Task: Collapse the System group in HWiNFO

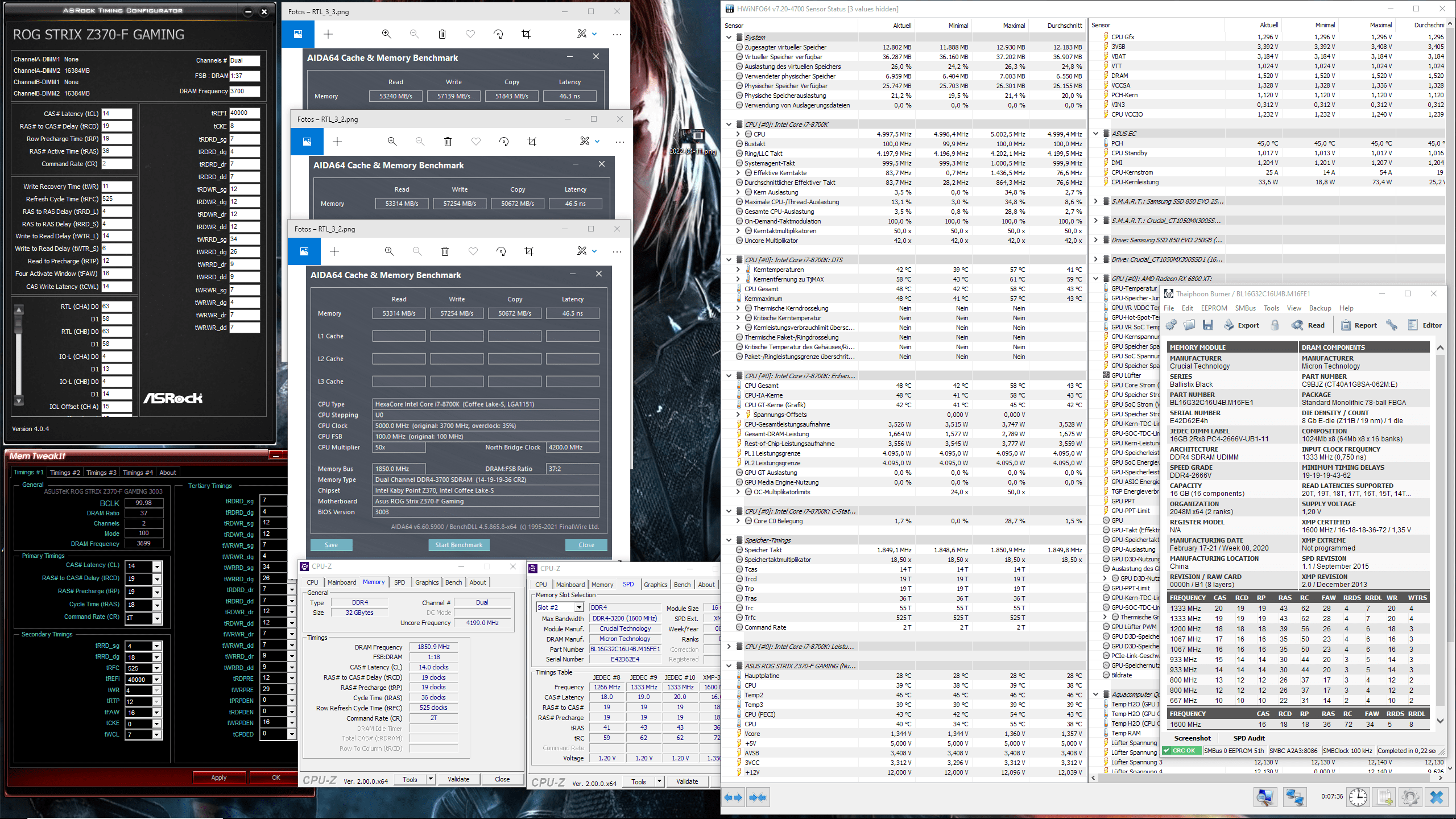Action: click(x=729, y=38)
